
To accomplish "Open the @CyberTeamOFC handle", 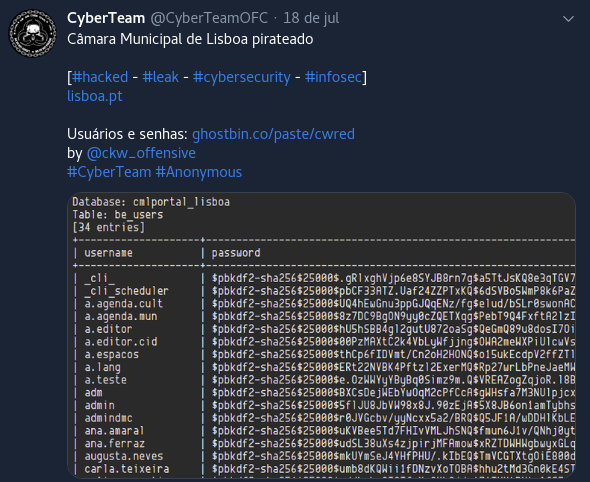I will pos(209,18).
